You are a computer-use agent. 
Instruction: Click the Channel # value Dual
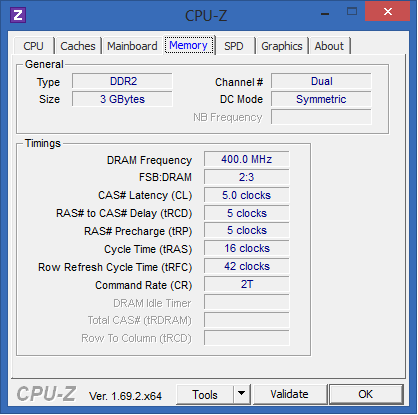point(321,81)
